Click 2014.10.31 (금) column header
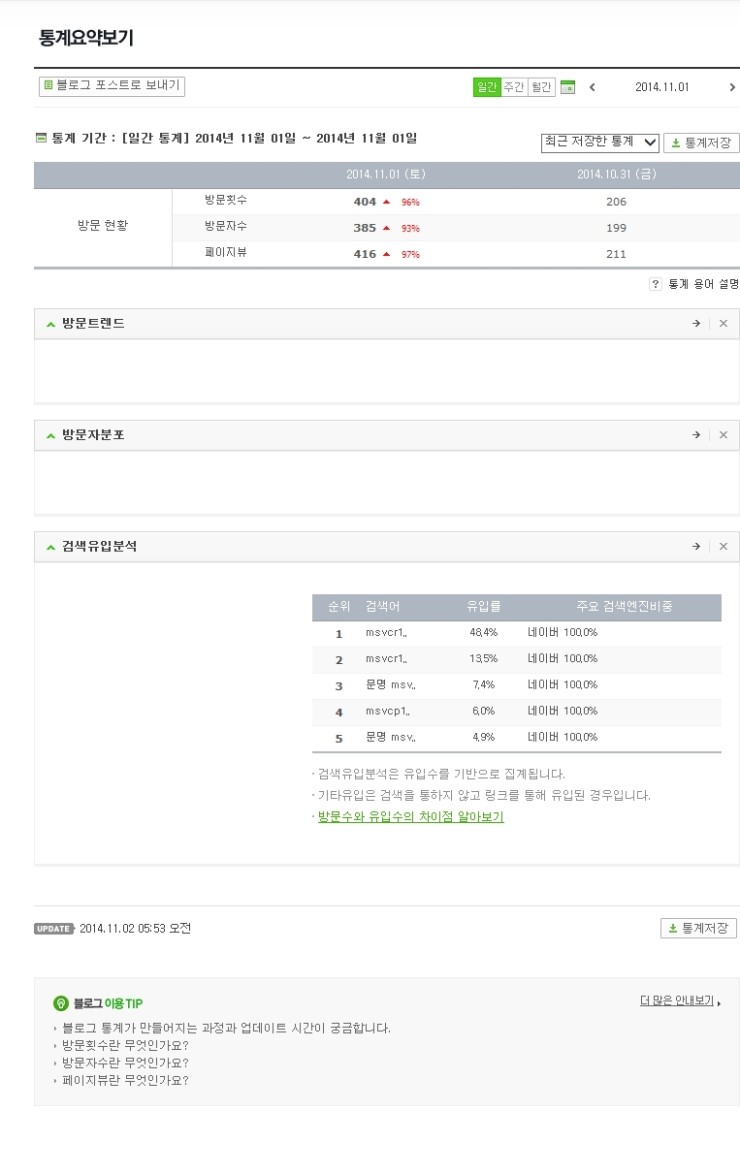This screenshot has width=740, height=1174. [616, 174]
